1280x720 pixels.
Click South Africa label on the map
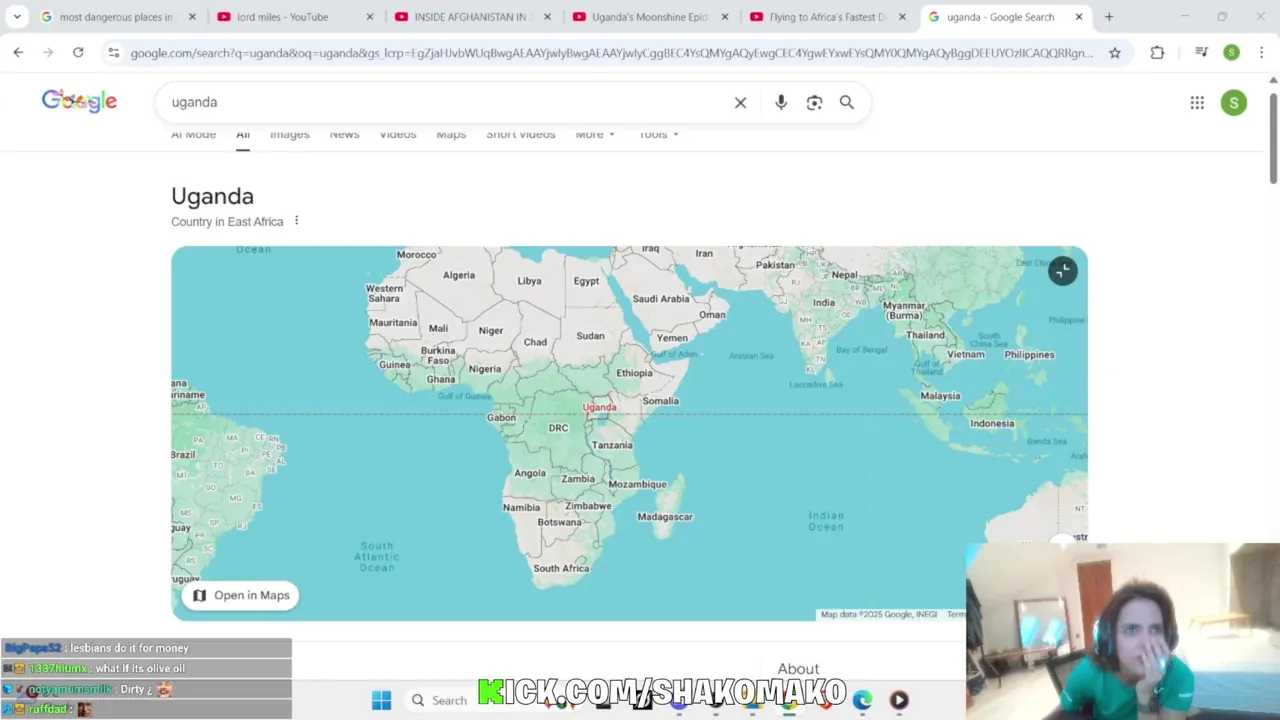click(x=561, y=568)
